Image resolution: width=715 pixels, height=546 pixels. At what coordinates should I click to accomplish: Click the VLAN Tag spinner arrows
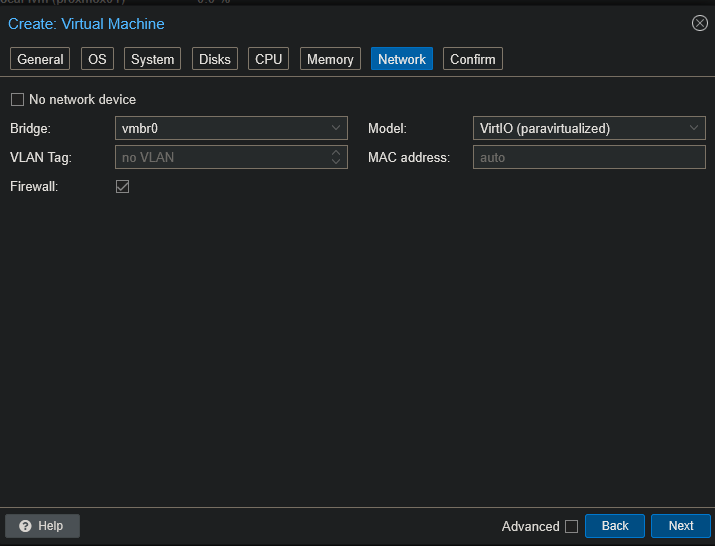click(336, 157)
